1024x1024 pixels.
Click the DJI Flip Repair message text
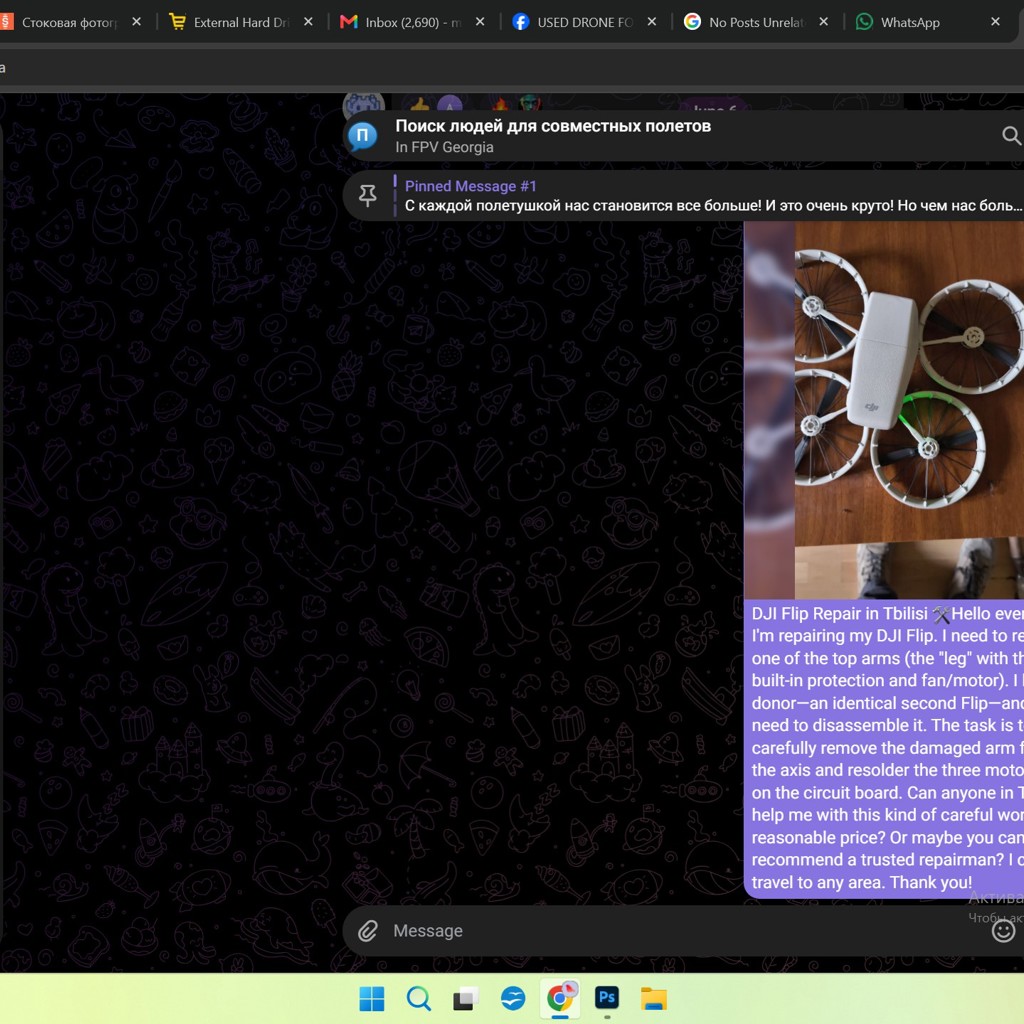point(887,748)
